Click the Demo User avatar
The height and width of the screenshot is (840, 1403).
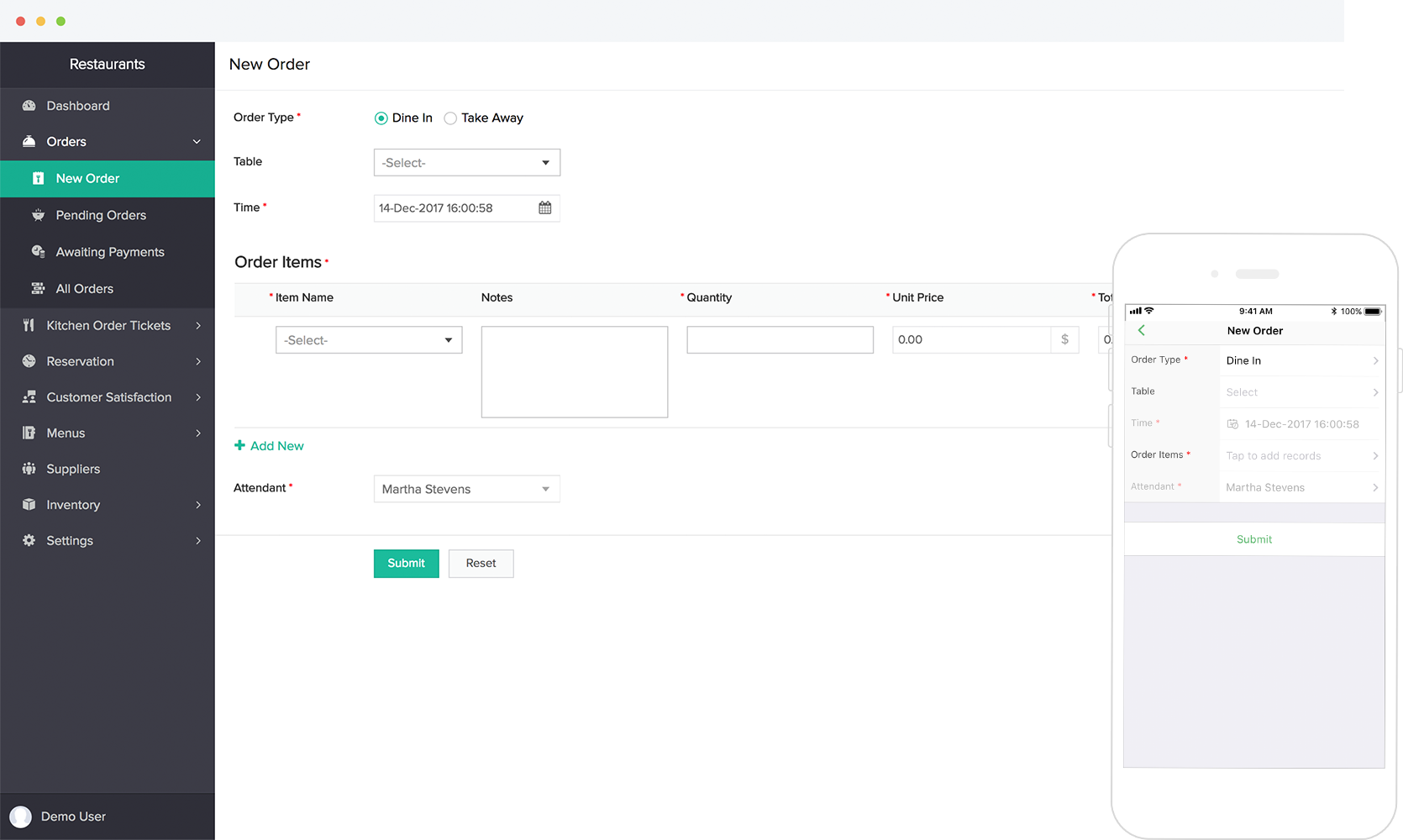tap(20, 816)
